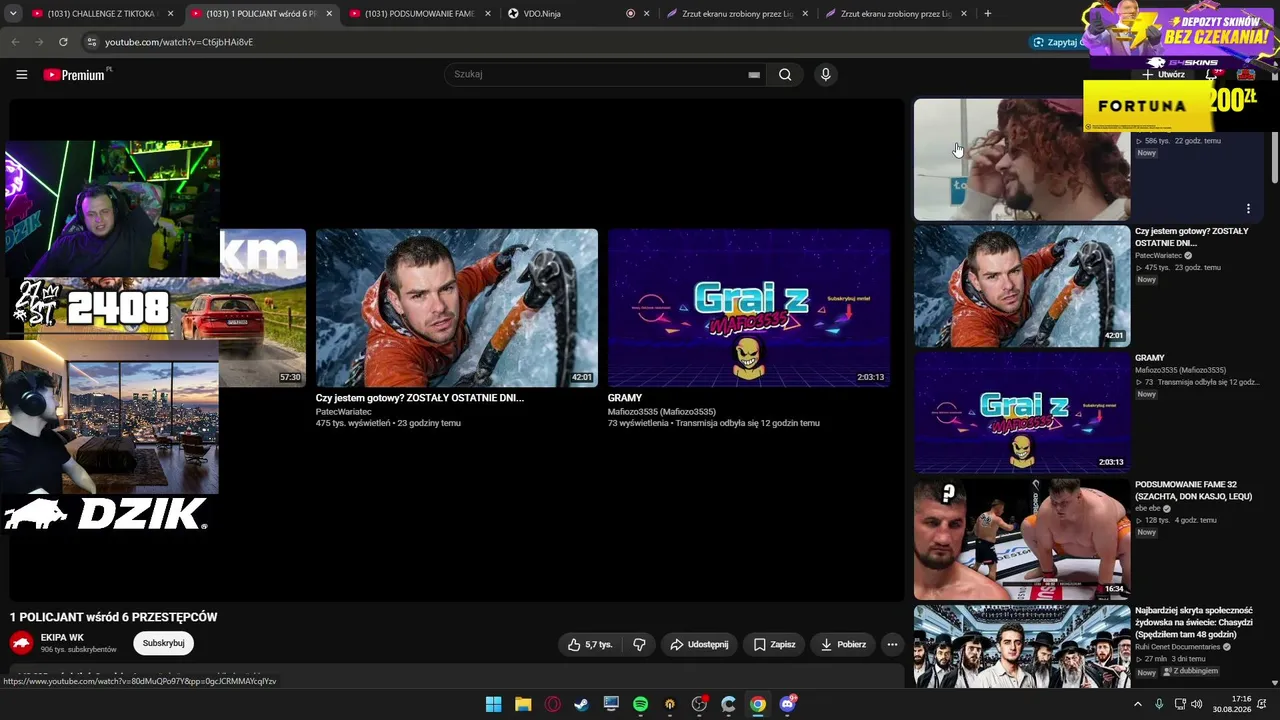The height and width of the screenshot is (720, 1280).
Task: Click the PatecWariatec channel name in sidebar
Action: (1158, 256)
